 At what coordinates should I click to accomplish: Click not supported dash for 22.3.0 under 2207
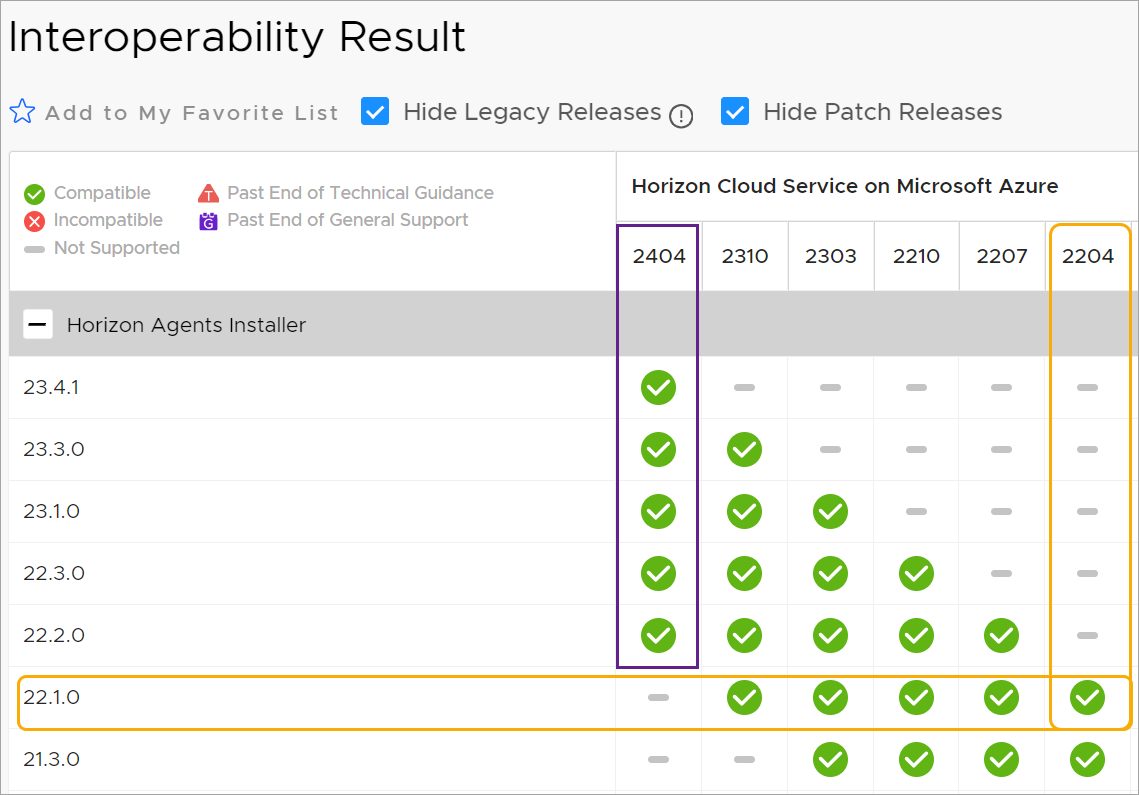coord(1002,573)
